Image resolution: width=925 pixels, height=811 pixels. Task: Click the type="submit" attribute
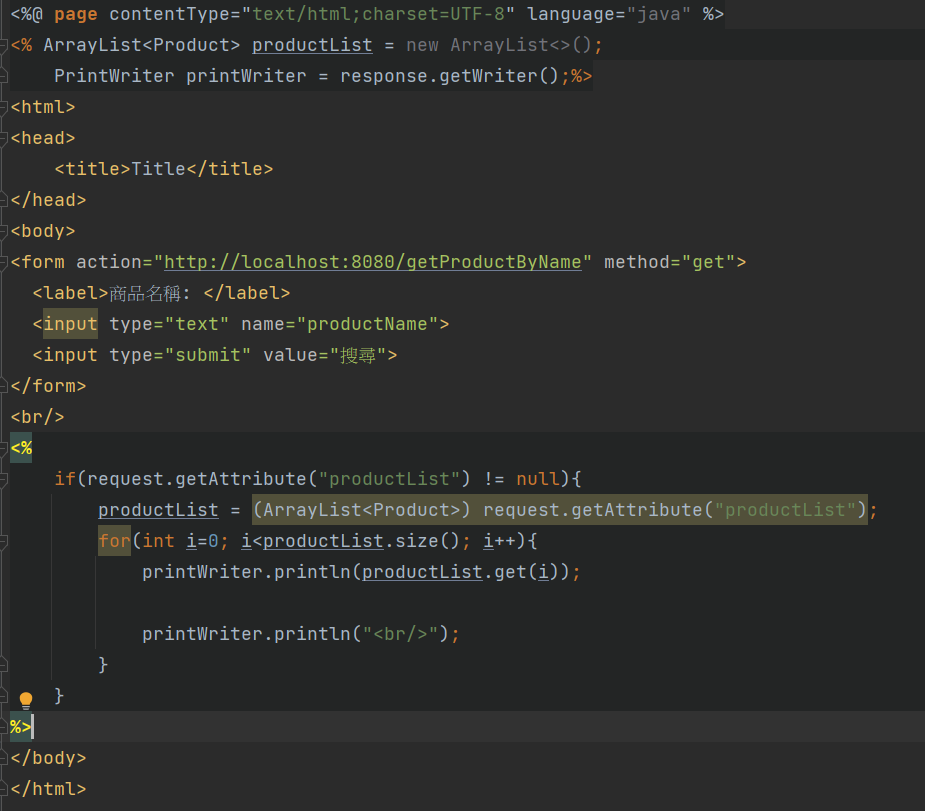click(180, 355)
